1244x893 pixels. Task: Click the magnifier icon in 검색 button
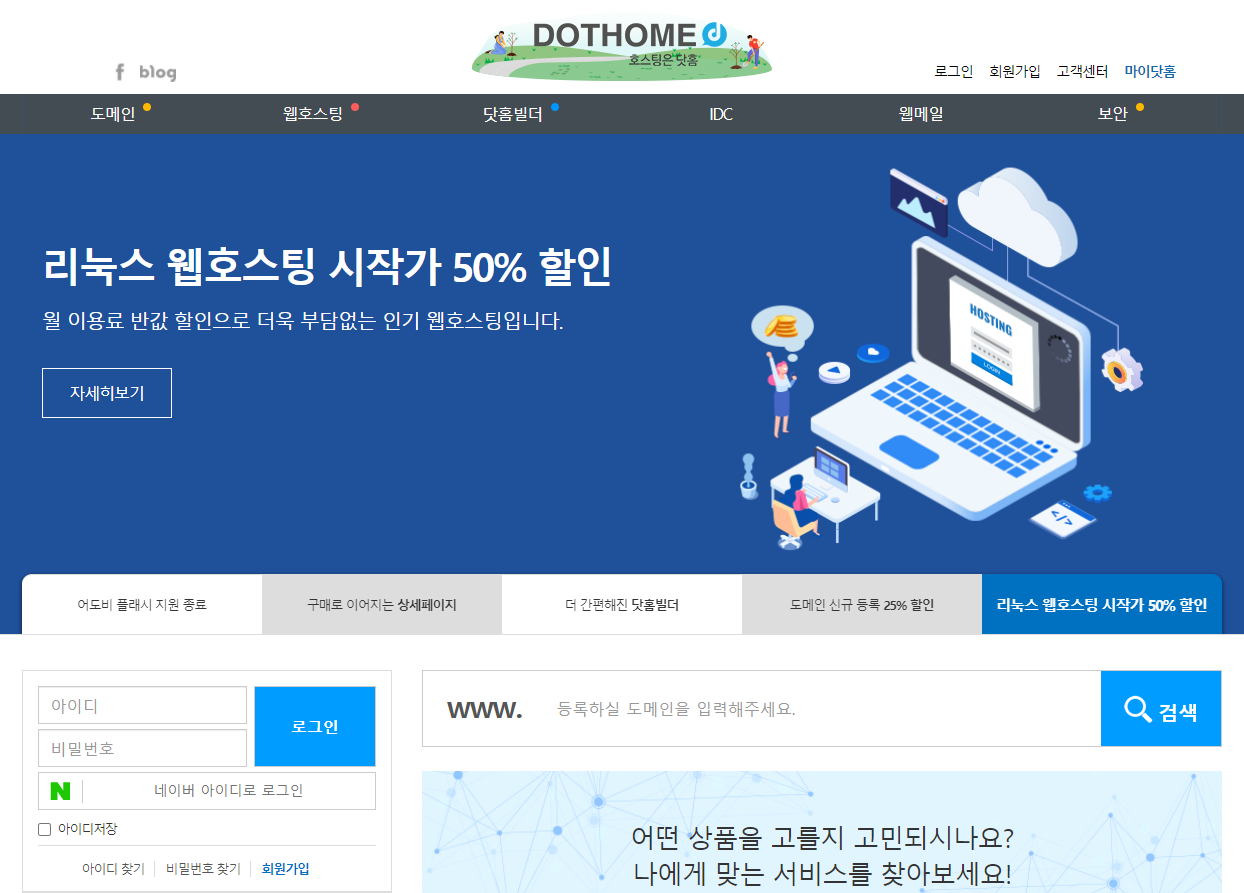click(1138, 709)
